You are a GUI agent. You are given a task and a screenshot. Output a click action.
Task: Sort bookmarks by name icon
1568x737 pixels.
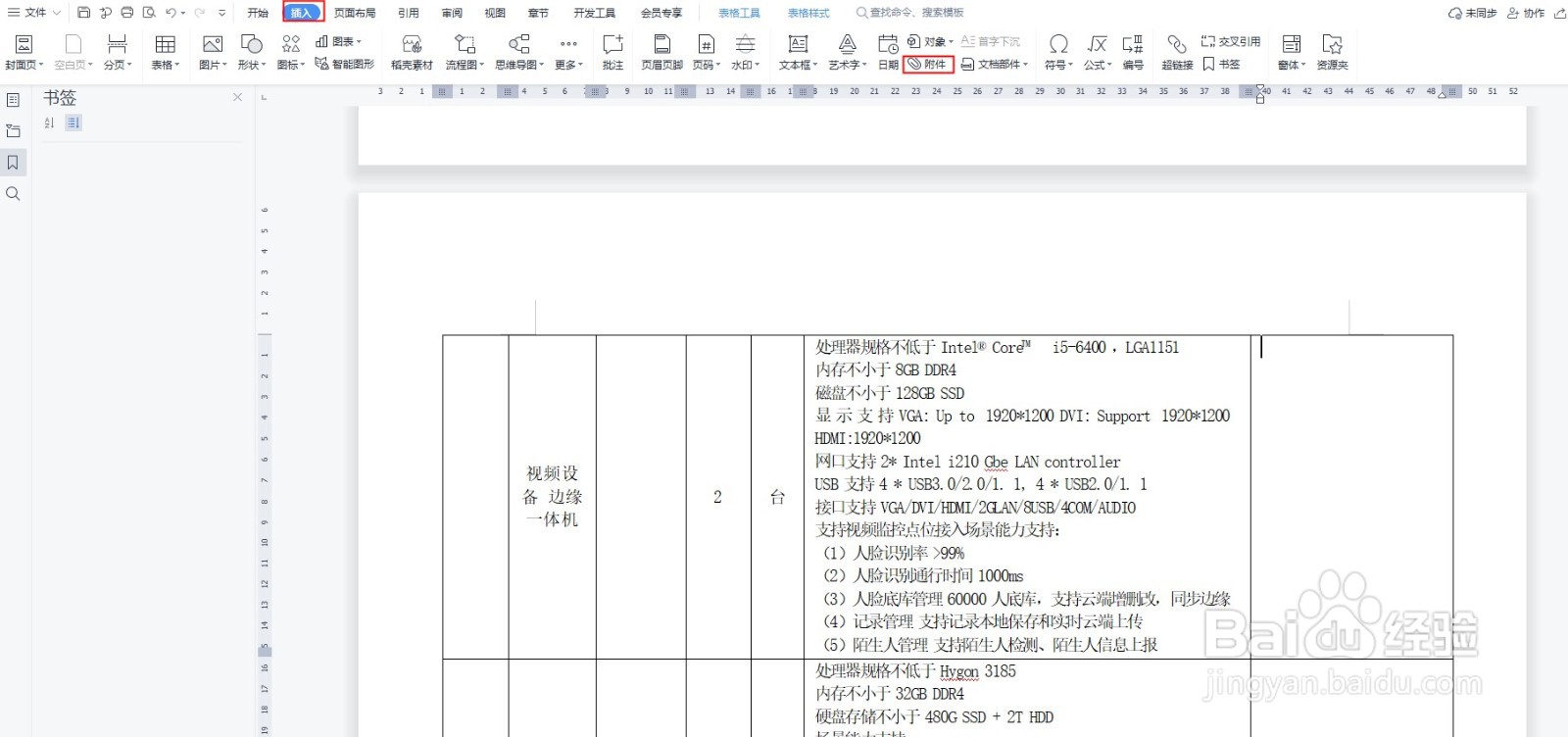(50, 123)
